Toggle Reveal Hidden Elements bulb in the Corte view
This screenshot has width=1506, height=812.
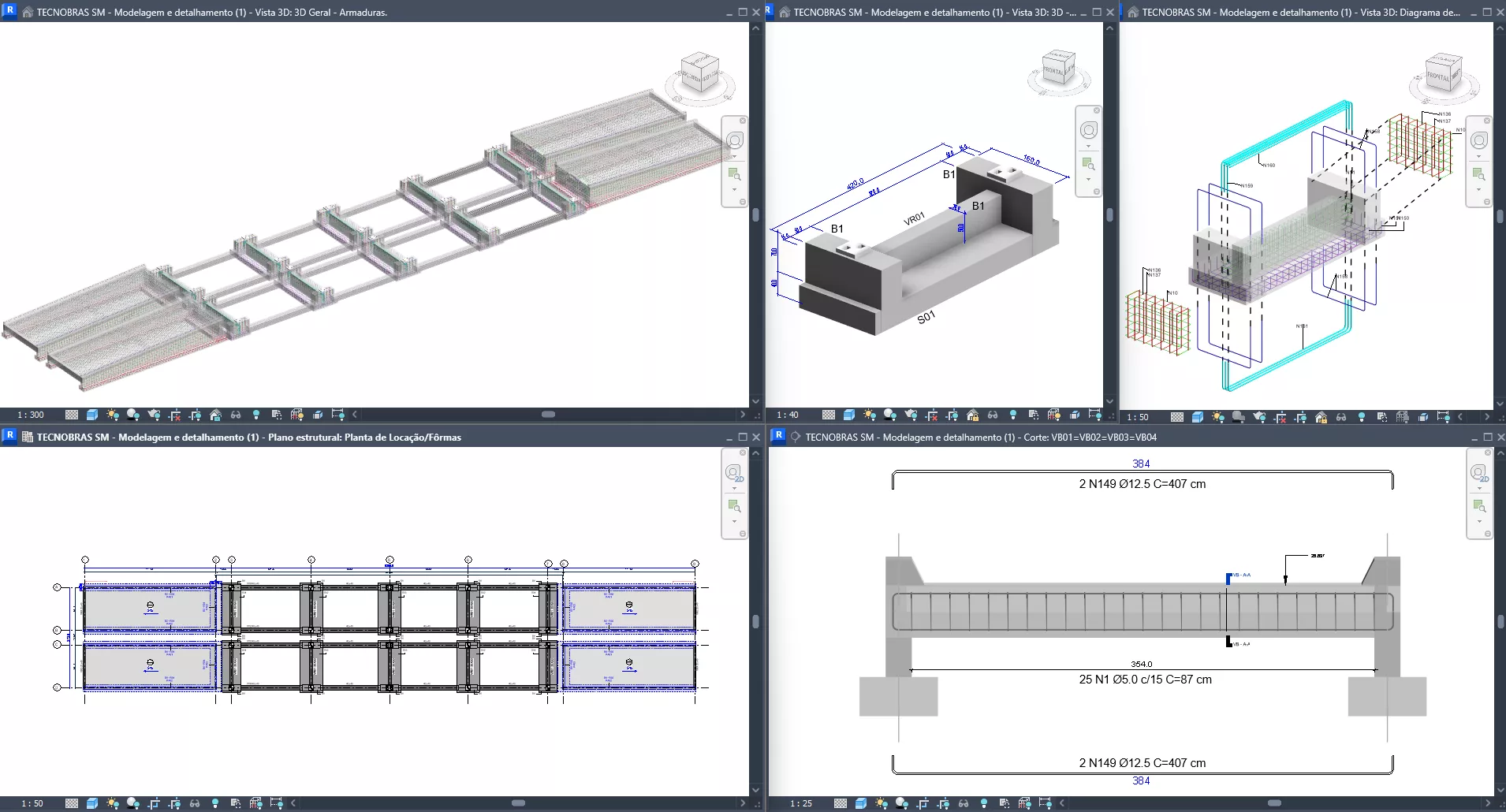click(984, 803)
